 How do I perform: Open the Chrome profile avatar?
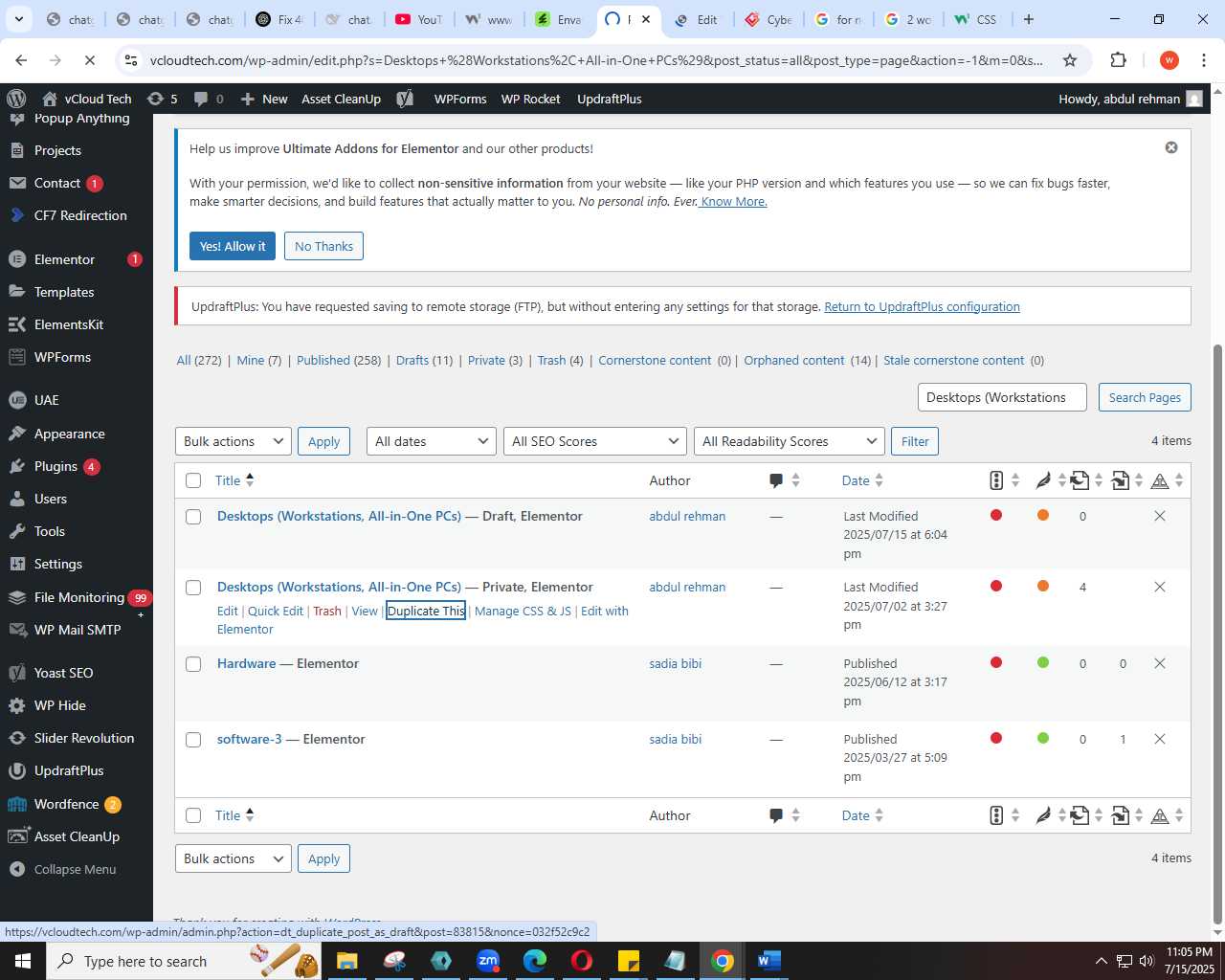[x=1169, y=60]
